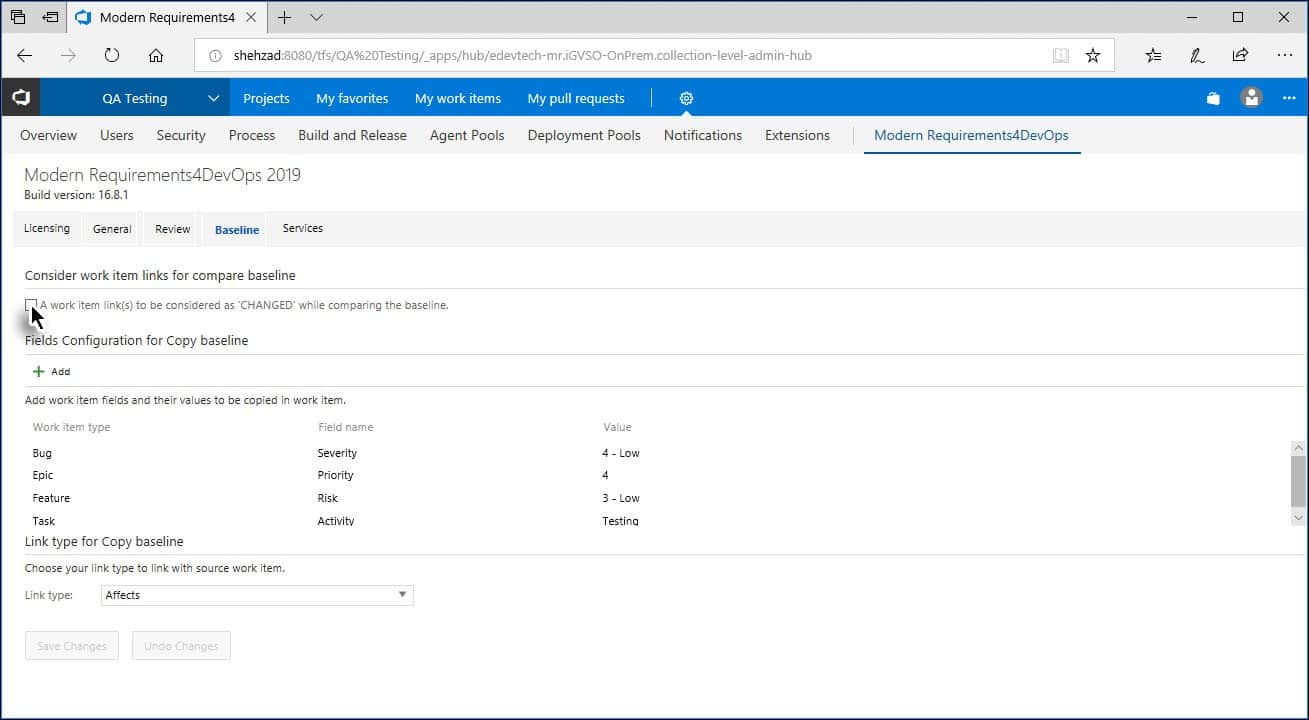Open Agent Pools admin tab

(x=467, y=135)
